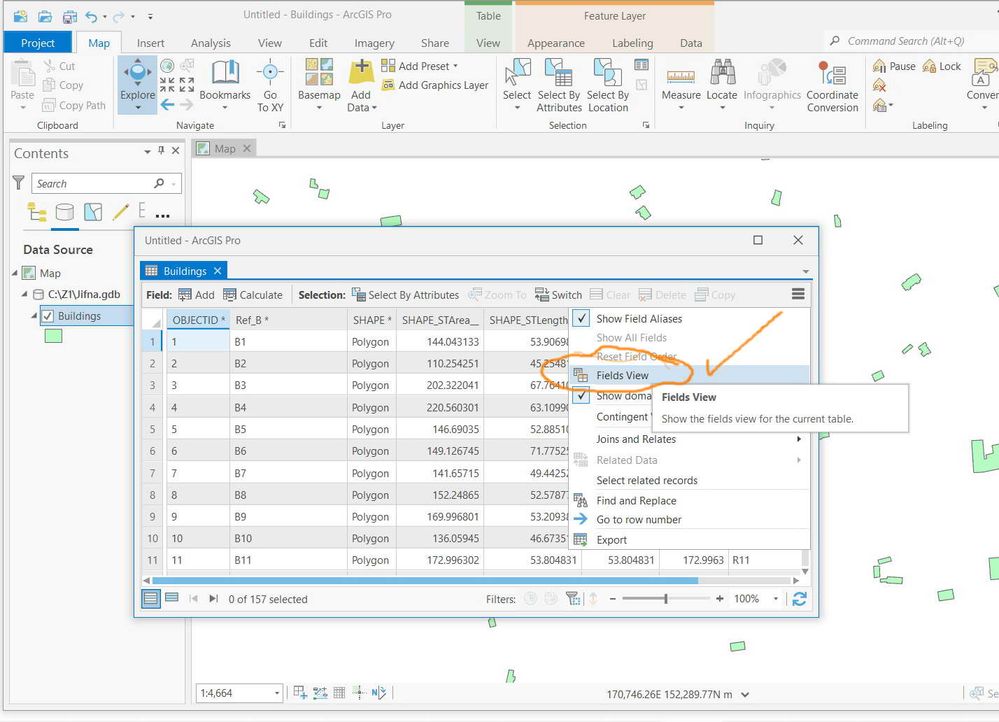
Task: Toggle Show Field Aliases option
Action: point(639,319)
